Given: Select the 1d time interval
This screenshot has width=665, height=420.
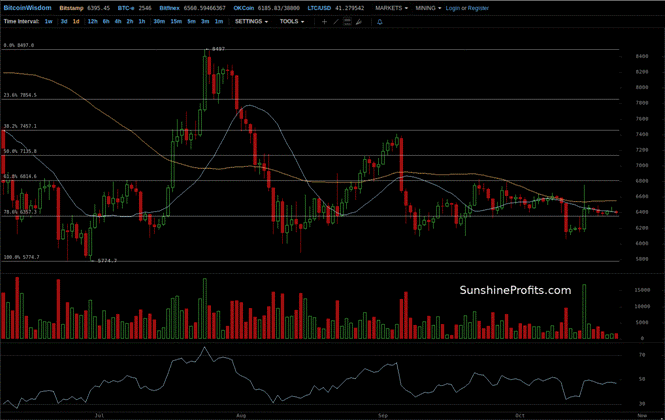Looking at the screenshot, I should pyautogui.click(x=77, y=21).
